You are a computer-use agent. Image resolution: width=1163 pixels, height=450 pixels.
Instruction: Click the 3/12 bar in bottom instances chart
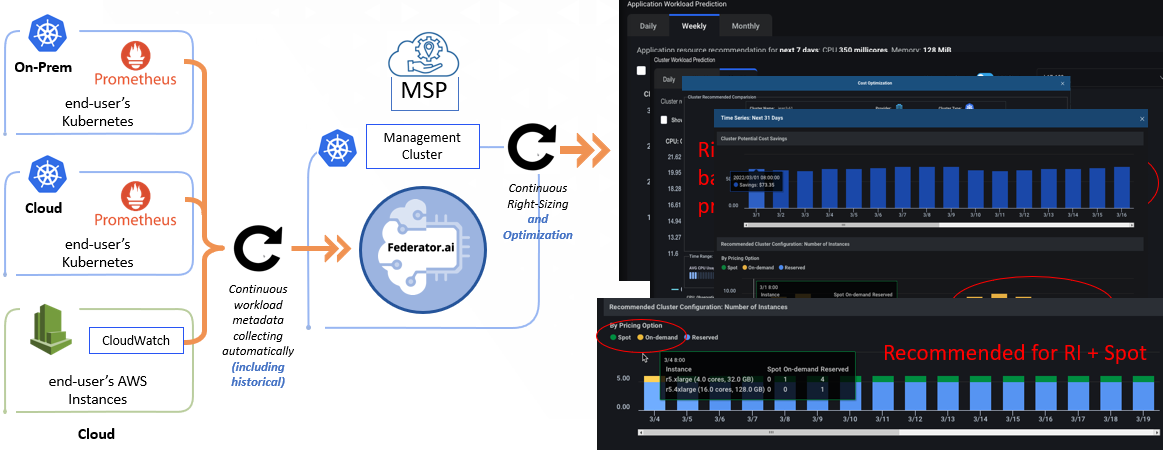tap(914, 391)
